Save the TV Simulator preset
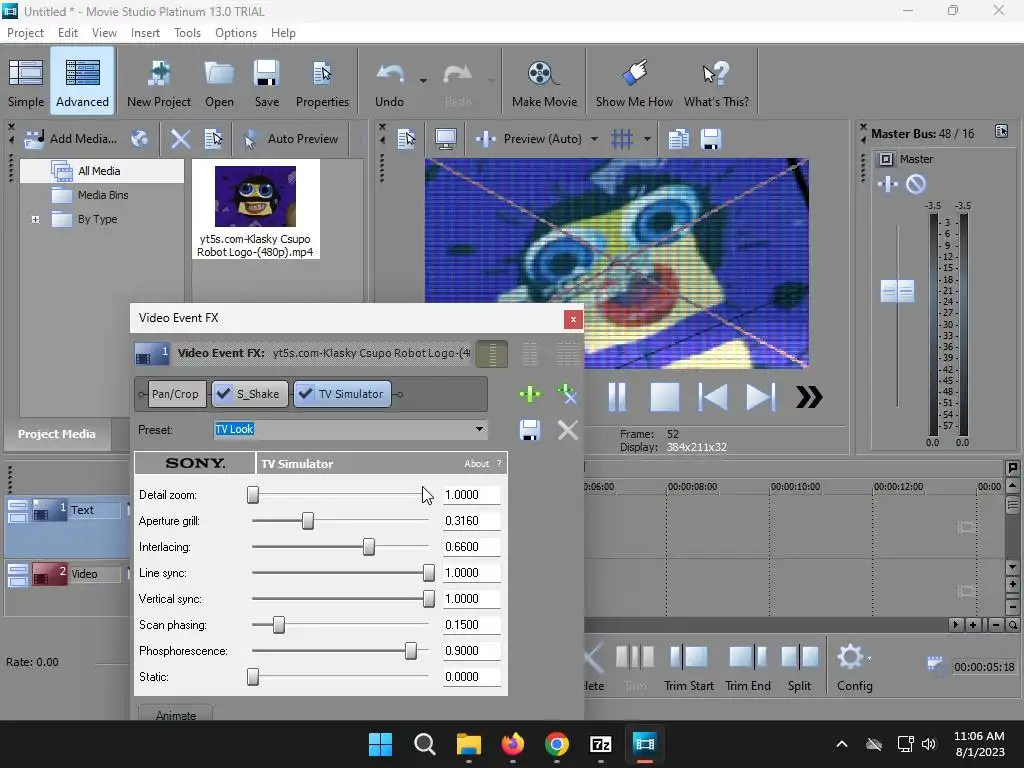 [530, 430]
